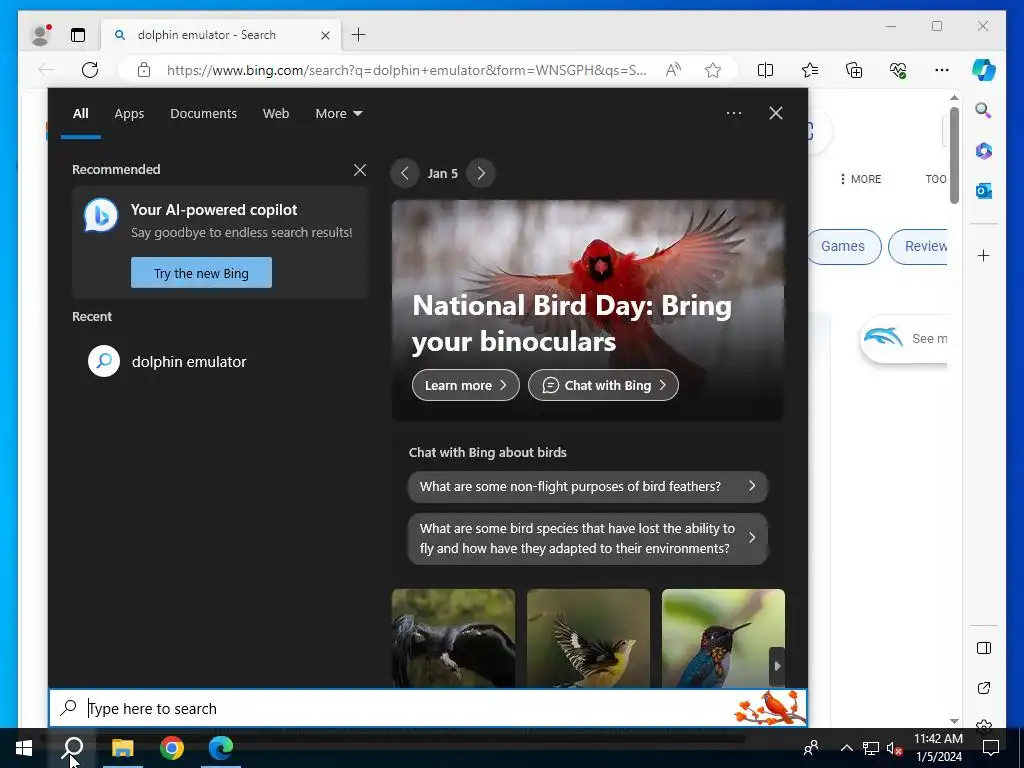Switch to the Documents filter tab

[204, 114]
